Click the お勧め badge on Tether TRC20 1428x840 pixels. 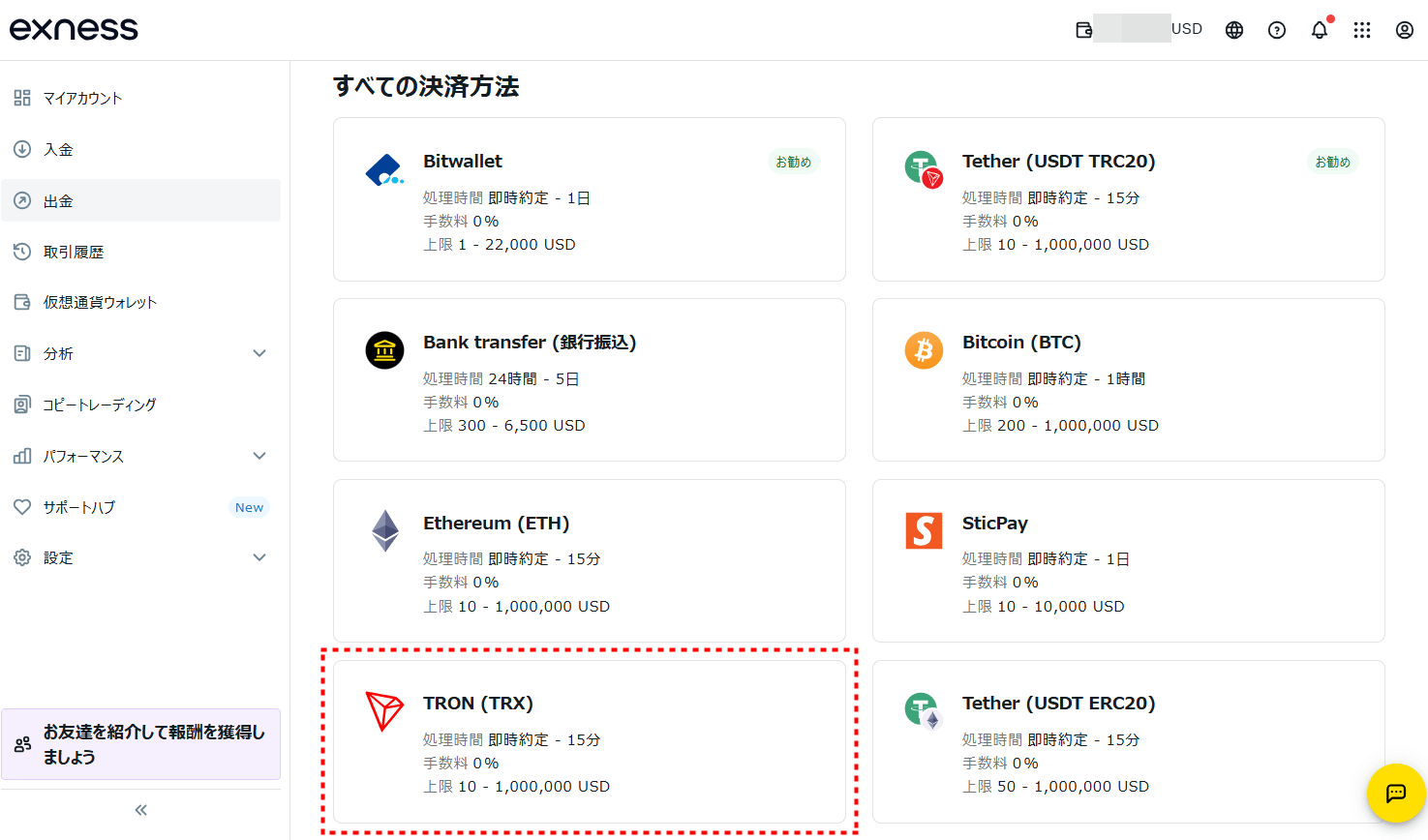(1332, 162)
